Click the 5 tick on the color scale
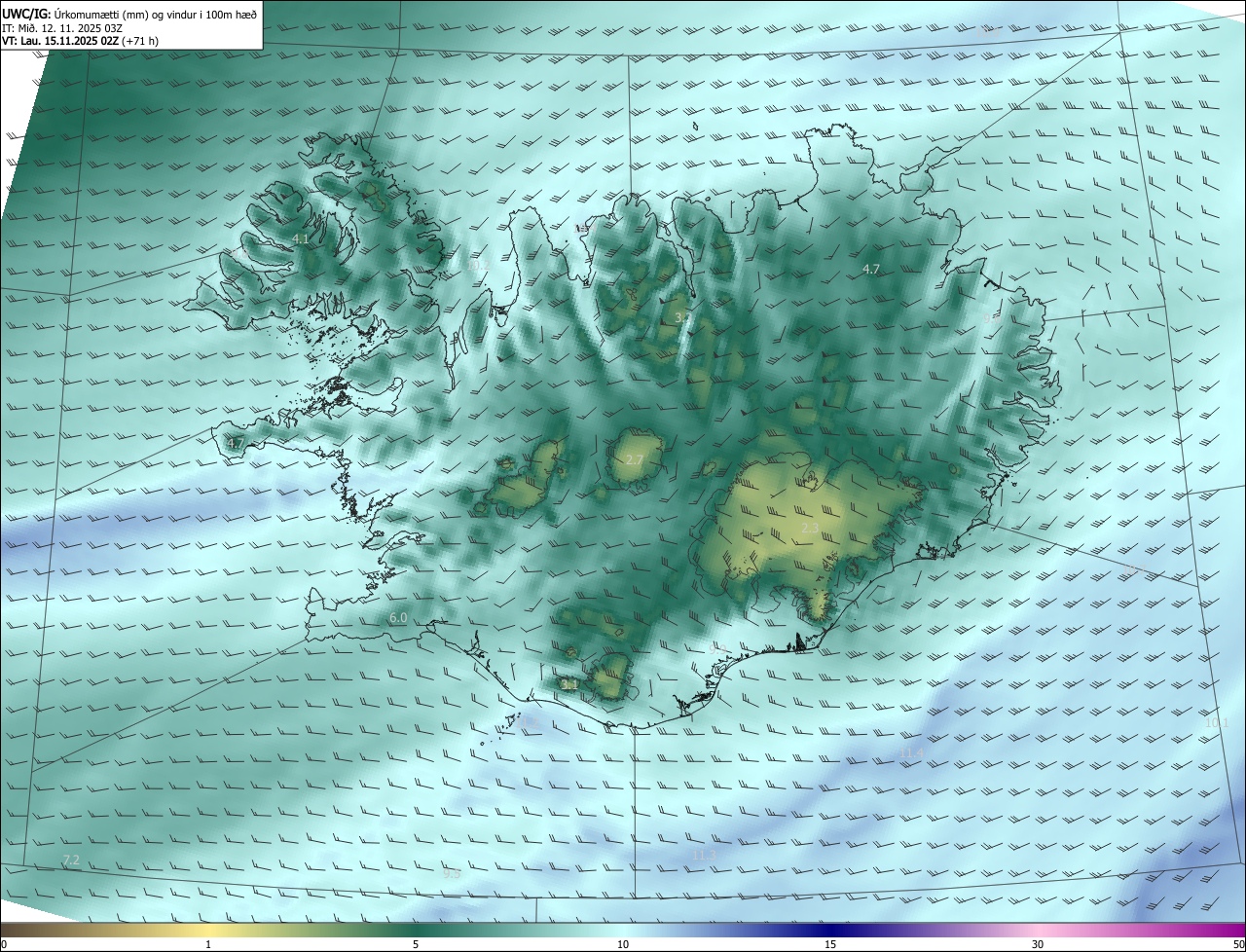The image size is (1246, 952). pyautogui.click(x=416, y=944)
